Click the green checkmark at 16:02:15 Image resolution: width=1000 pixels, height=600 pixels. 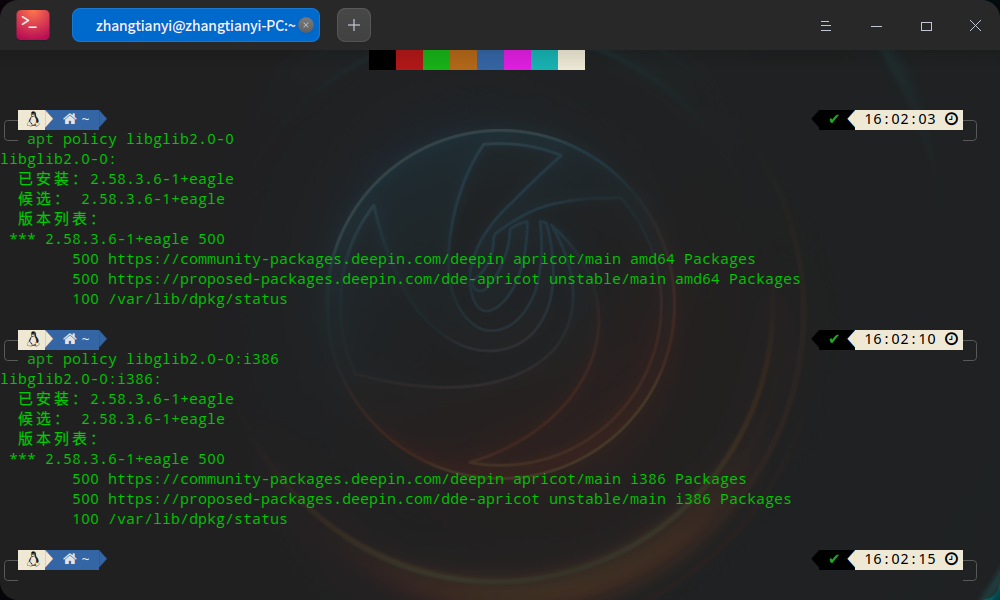[x=833, y=559]
